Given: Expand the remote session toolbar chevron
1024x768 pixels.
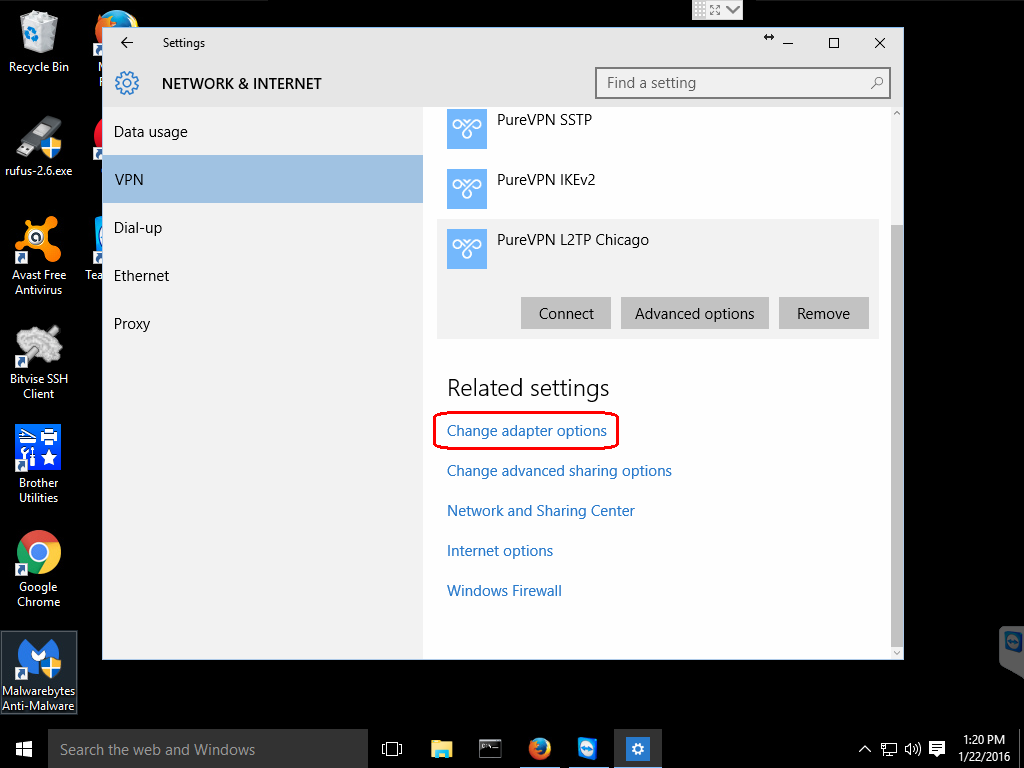Looking at the screenshot, I should pyautogui.click(x=733, y=10).
